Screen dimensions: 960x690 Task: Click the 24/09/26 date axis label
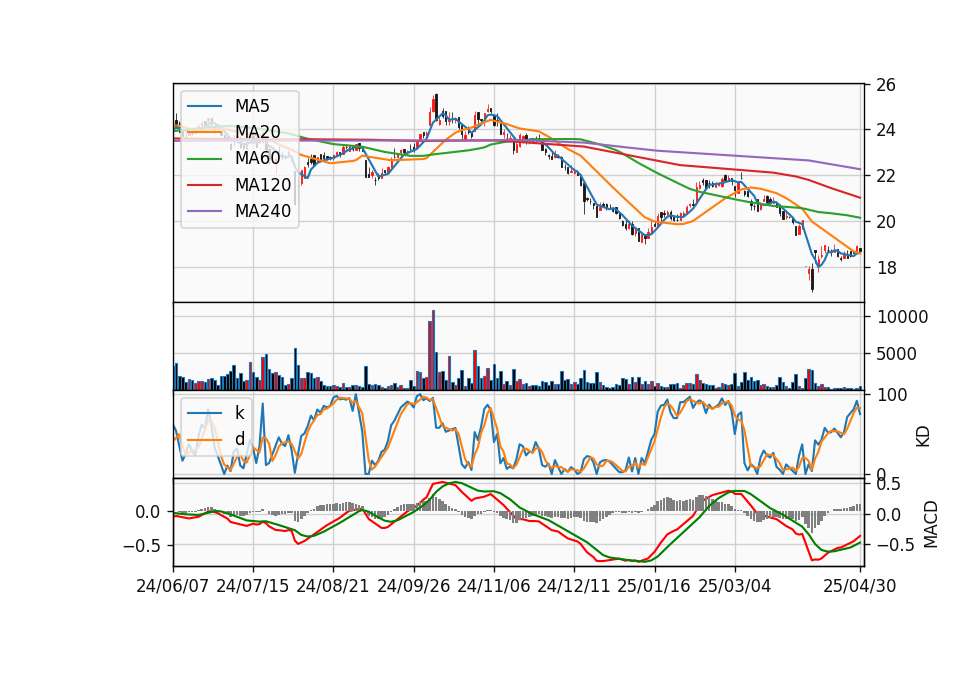(x=414, y=586)
